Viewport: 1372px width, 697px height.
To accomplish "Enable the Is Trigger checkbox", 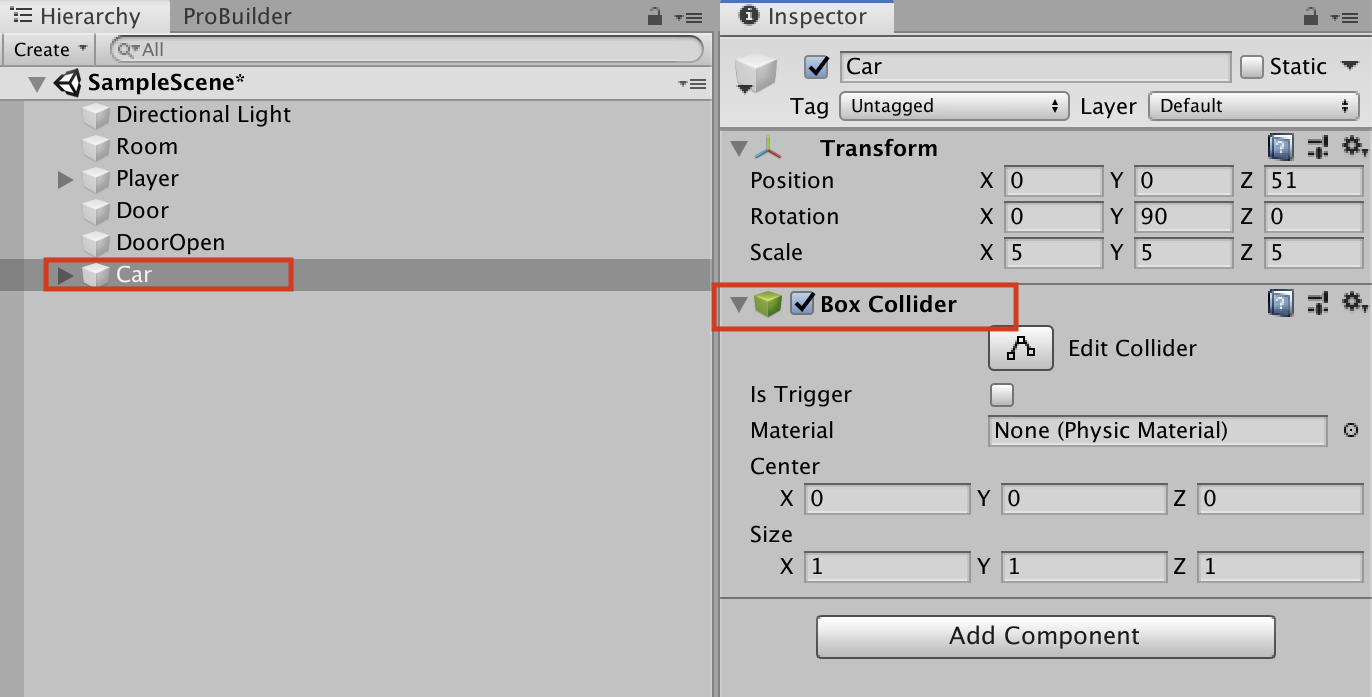I will (1001, 395).
